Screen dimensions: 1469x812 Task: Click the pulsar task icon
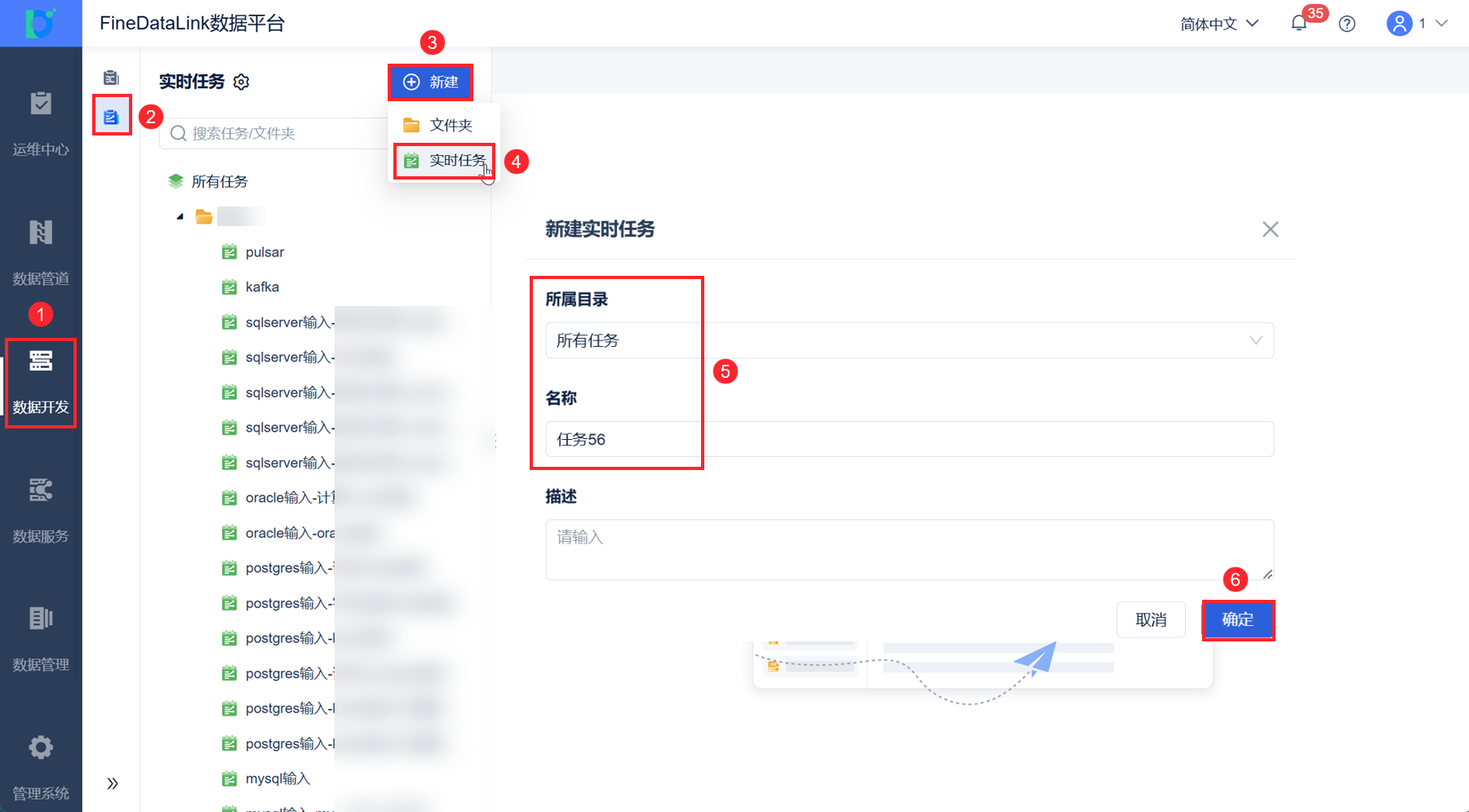coord(229,252)
